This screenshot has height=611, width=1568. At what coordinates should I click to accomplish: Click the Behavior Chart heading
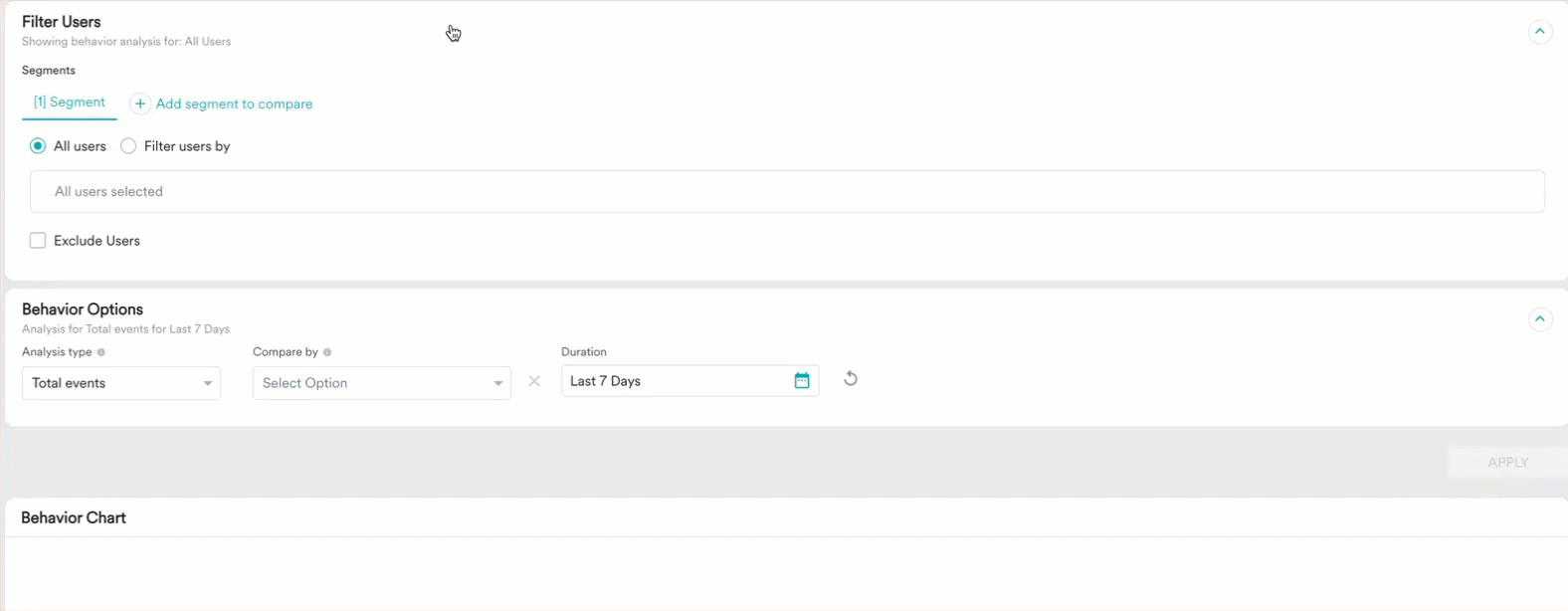(74, 517)
